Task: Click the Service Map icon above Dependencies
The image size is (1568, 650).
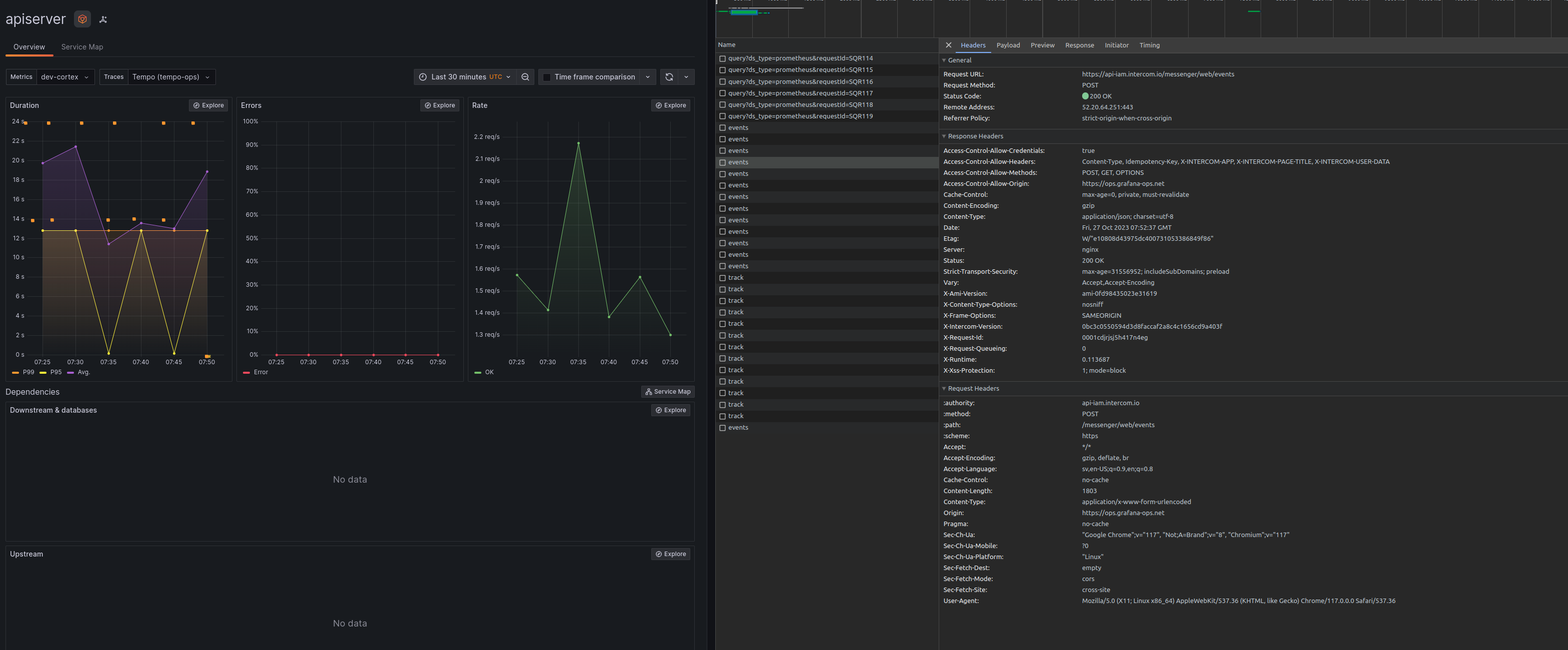Action: tap(649, 391)
